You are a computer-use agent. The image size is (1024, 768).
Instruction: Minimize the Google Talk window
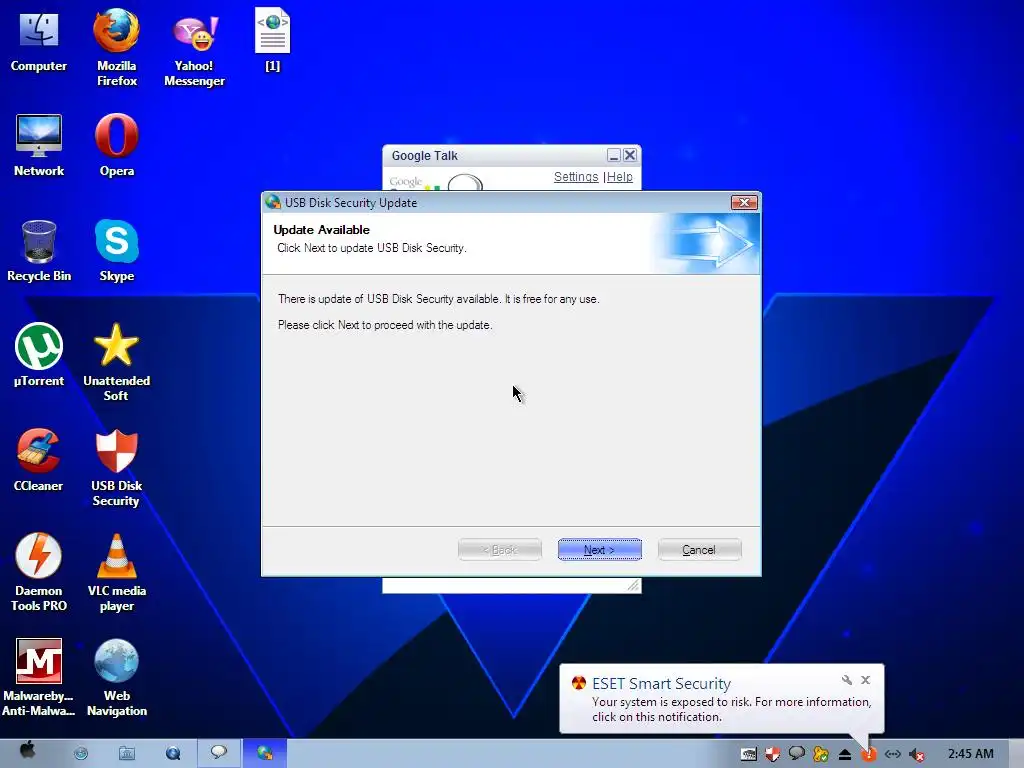[x=613, y=155]
